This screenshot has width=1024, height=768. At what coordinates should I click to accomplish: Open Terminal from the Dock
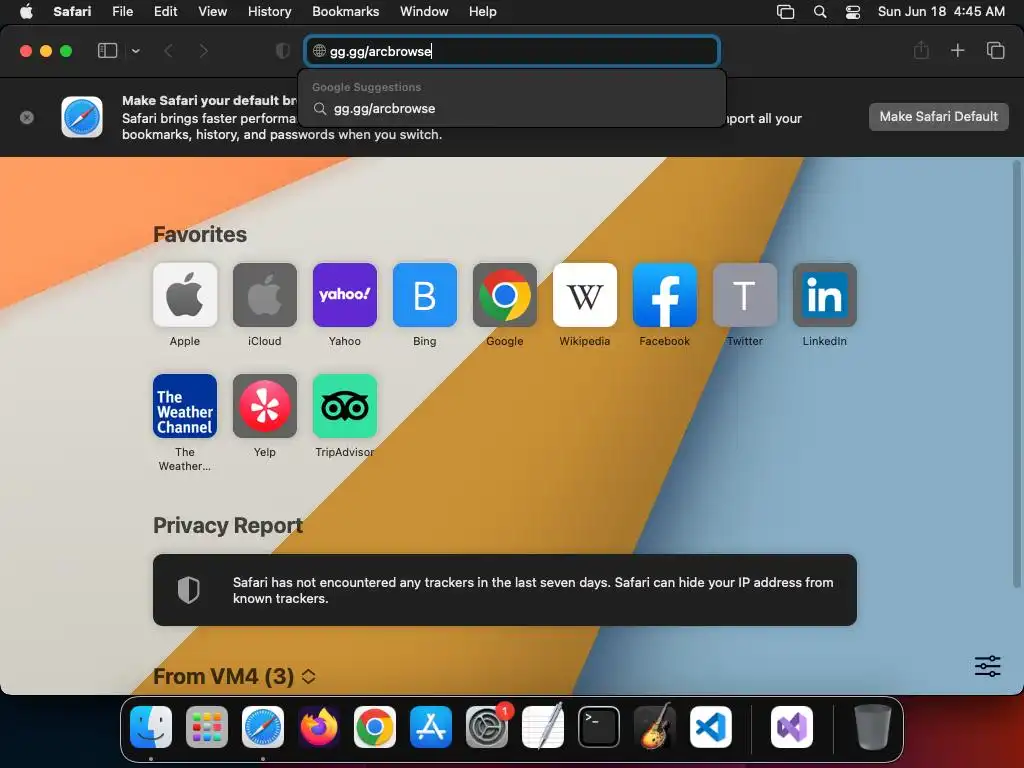coord(599,727)
